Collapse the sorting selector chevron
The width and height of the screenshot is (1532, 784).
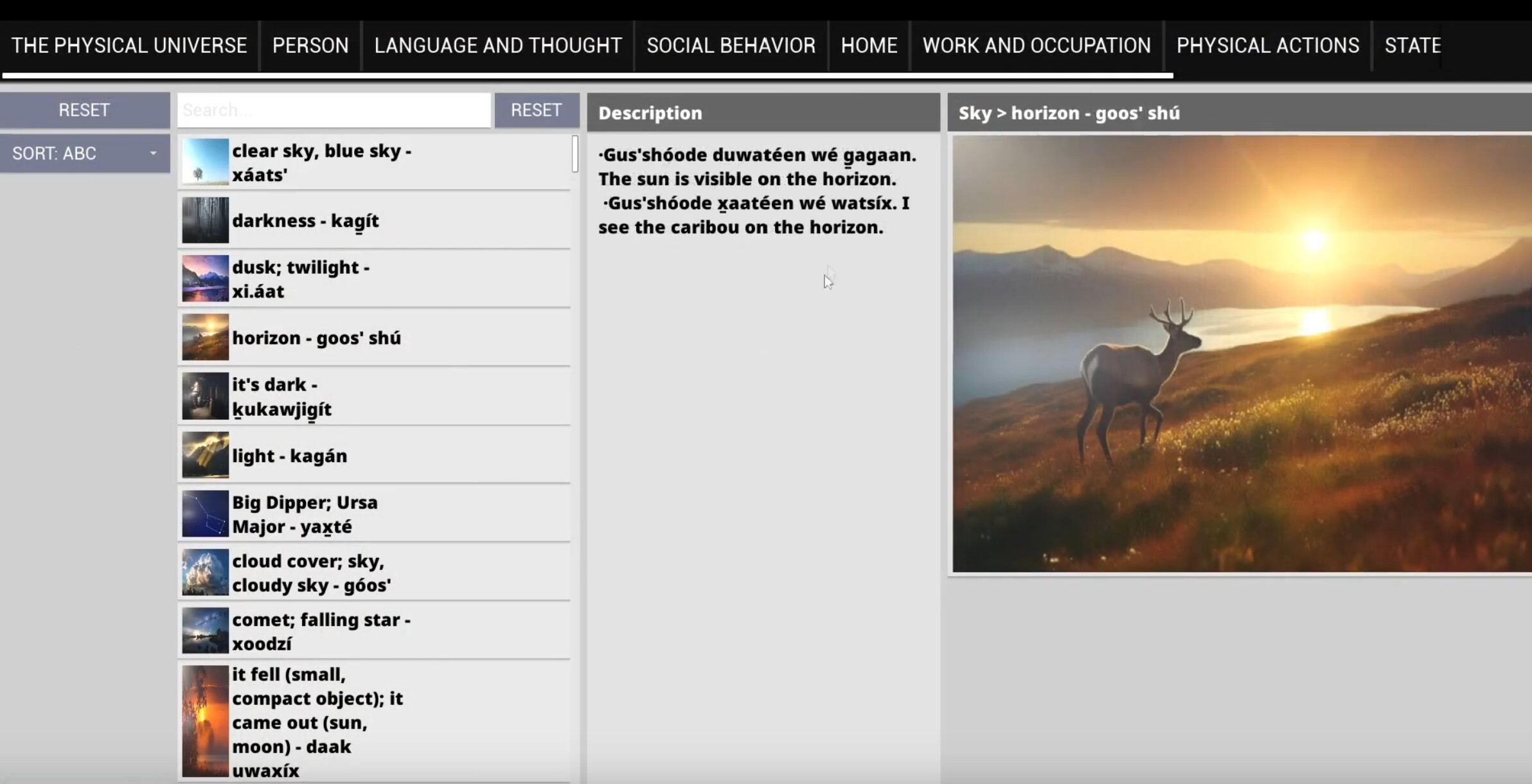pos(153,154)
